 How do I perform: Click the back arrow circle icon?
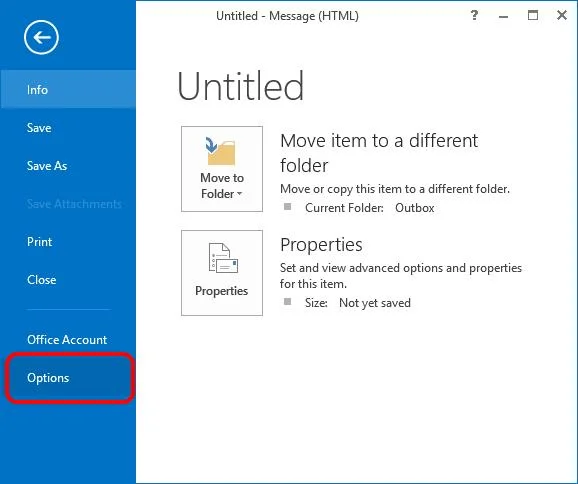click(41, 37)
